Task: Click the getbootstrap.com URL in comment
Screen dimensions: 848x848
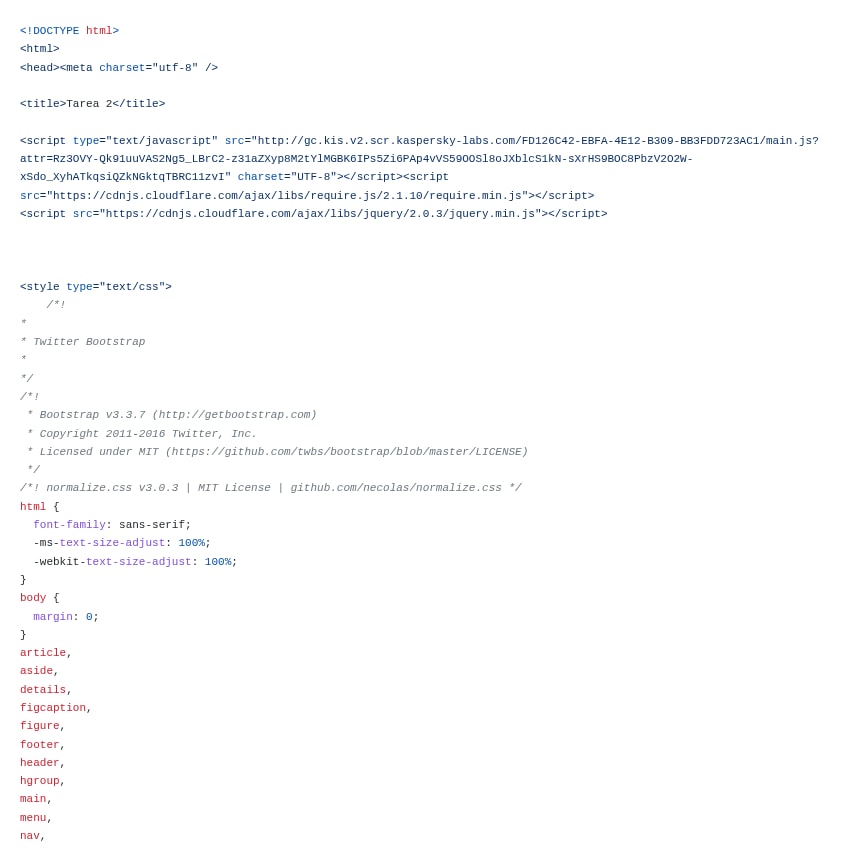Action: tap(235, 415)
